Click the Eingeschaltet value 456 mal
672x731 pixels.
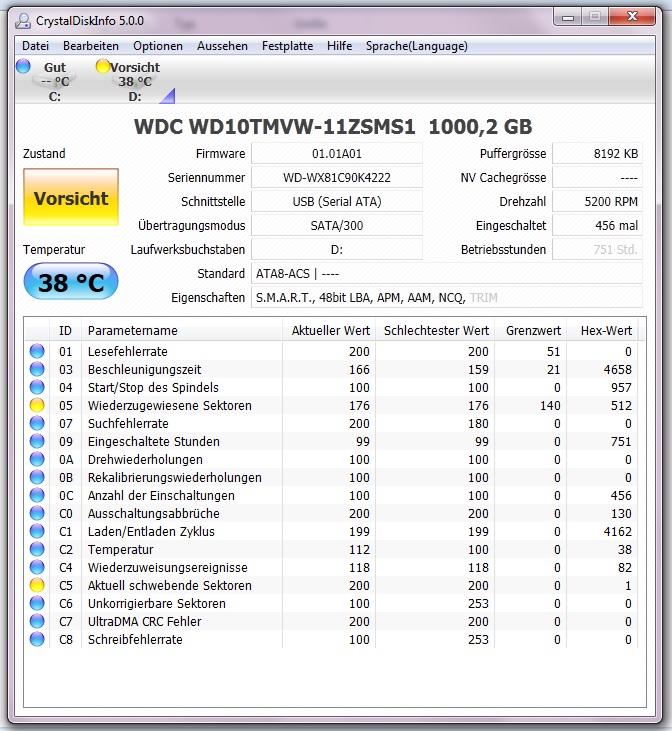tap(597, 226)
